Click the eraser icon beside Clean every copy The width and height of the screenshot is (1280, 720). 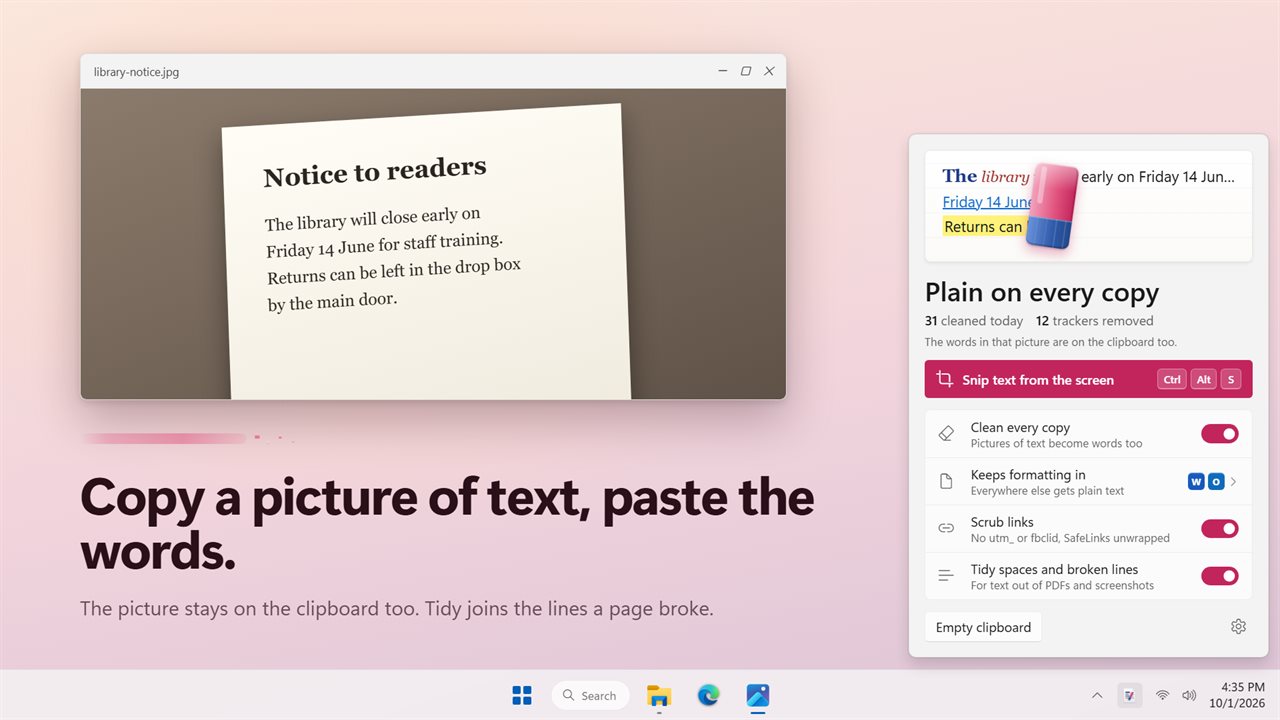[946, 434]
